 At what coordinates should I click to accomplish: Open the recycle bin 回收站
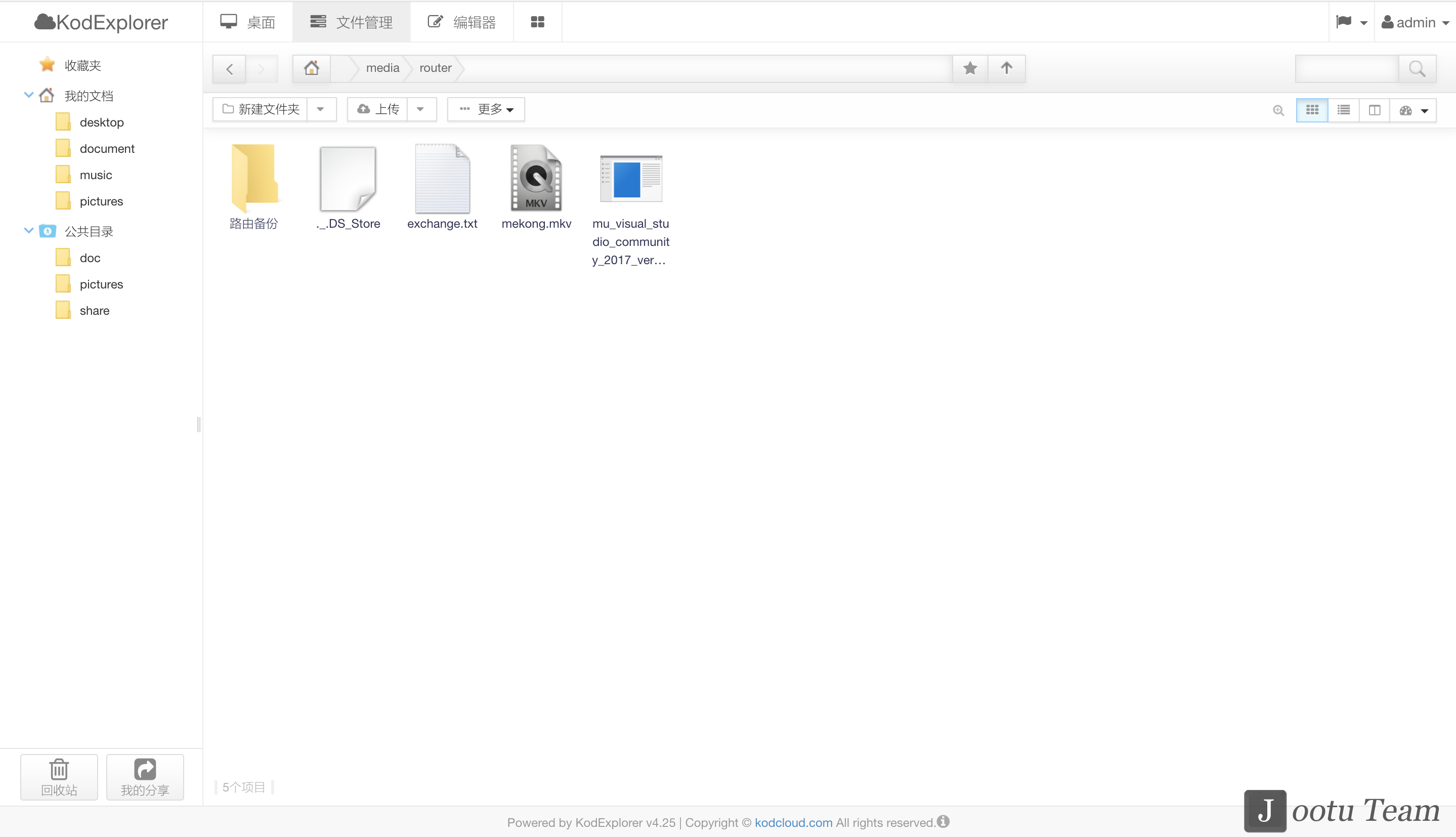(59, 777)
